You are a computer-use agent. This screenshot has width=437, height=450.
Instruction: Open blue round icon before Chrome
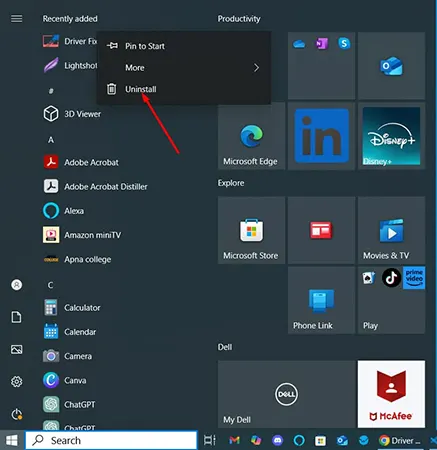[364, 440]
